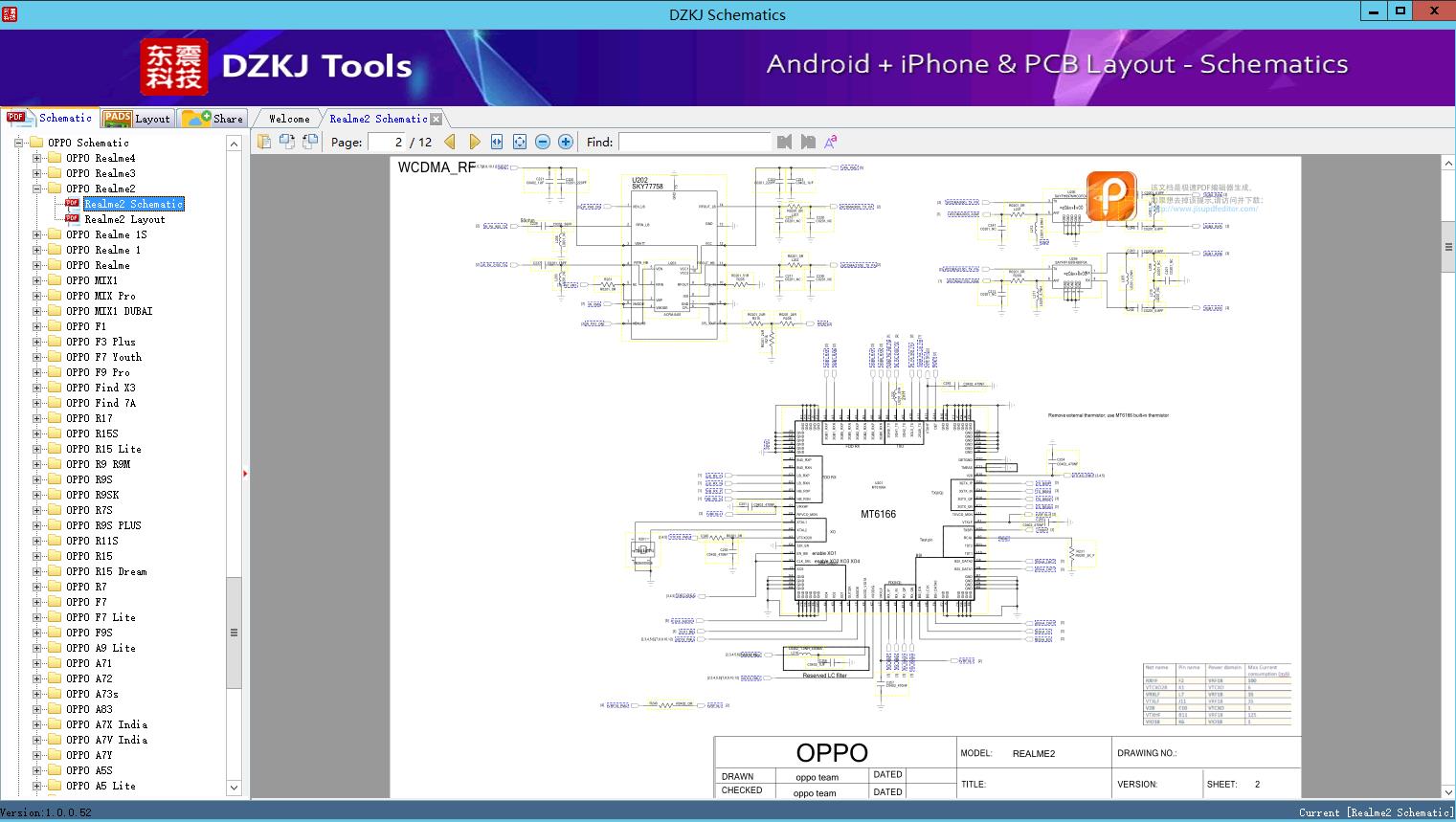
Task: Collapse the OPPO Schematic root node
Action: (18, 143)
